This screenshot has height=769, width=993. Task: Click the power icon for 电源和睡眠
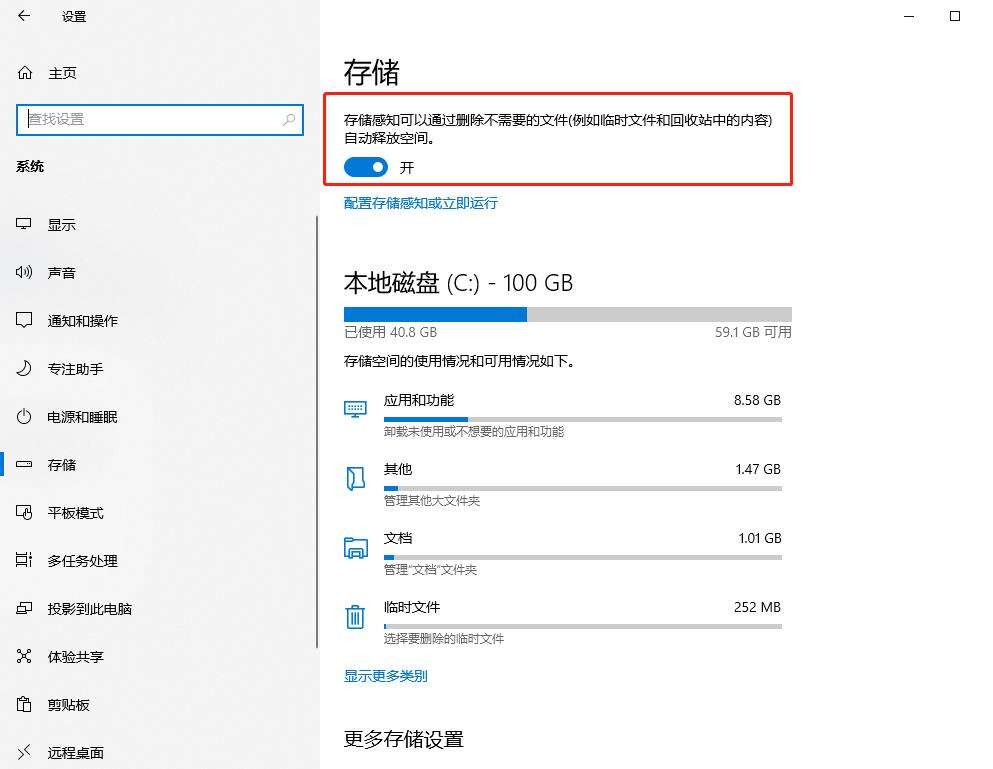[24, 417]
